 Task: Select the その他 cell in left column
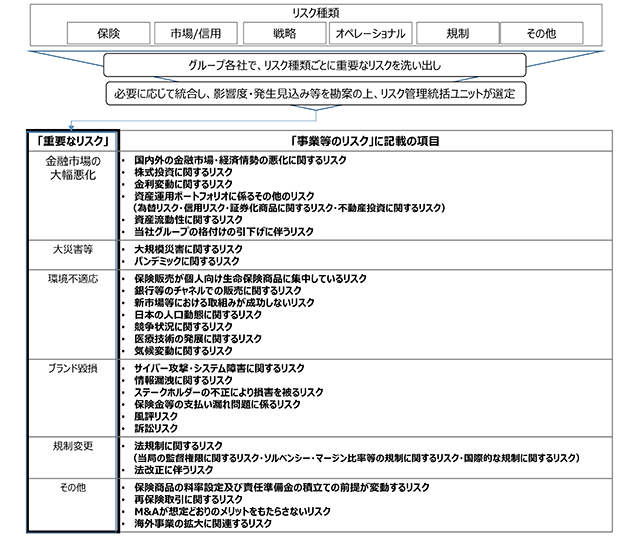coord(73,505)
